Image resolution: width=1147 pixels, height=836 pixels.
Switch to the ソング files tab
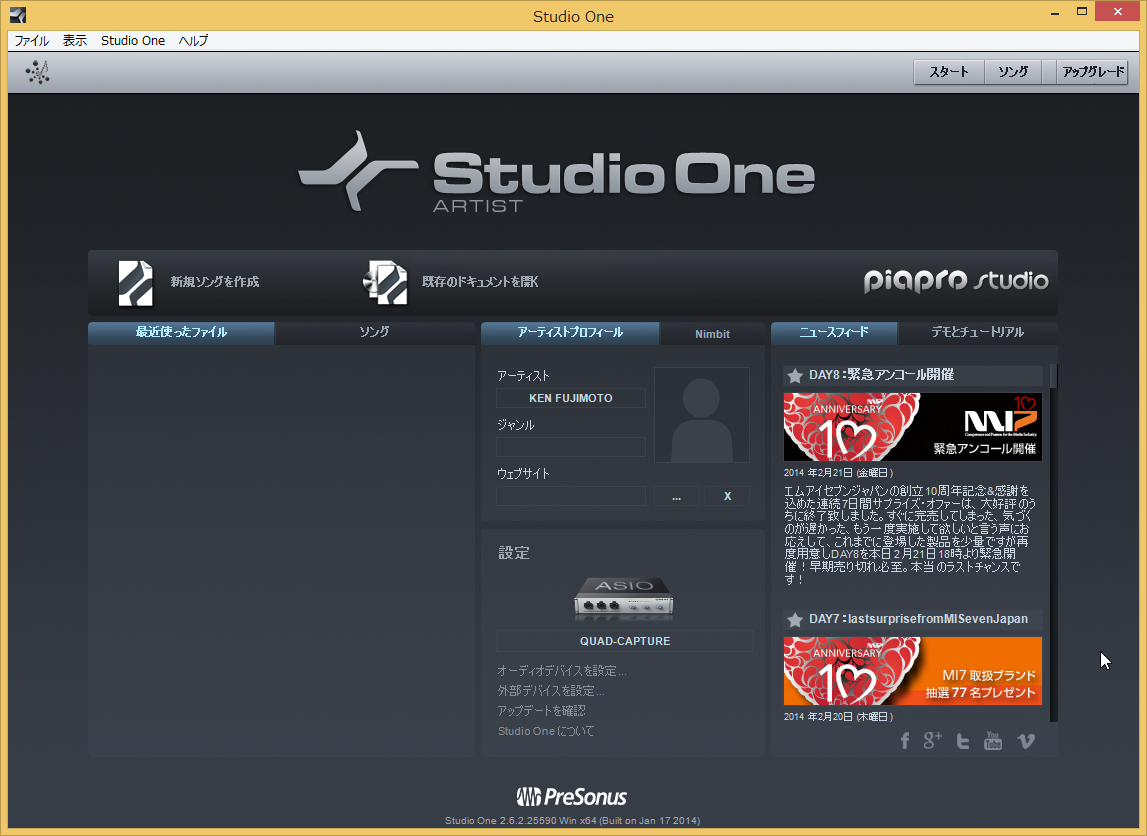click(375, 332)
